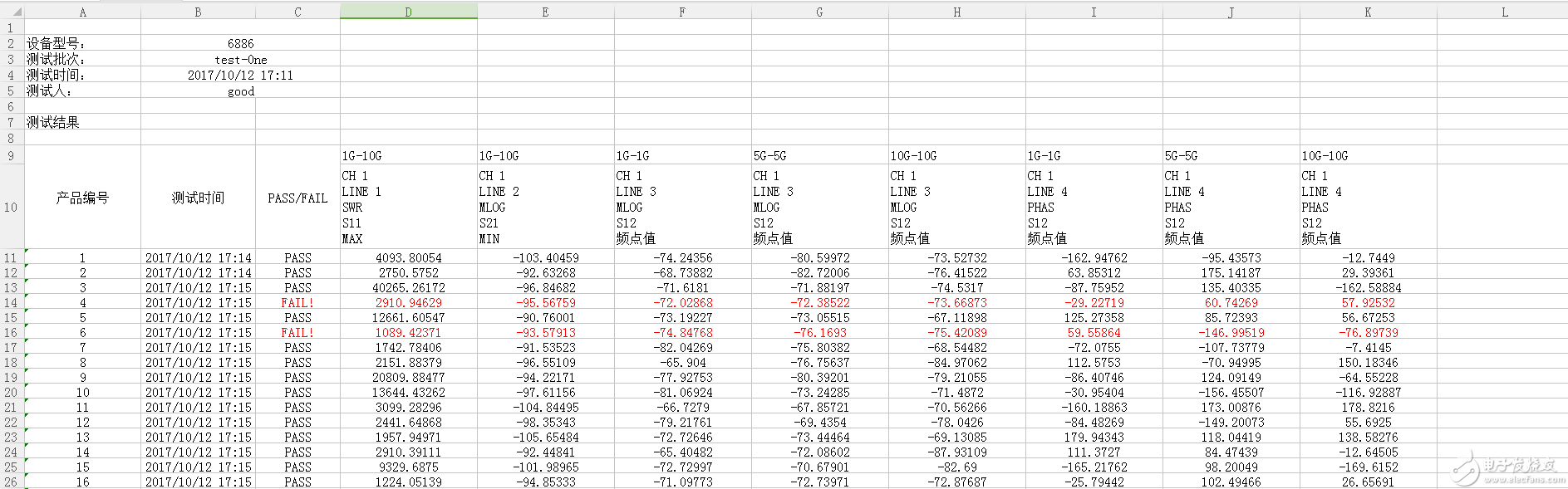Click the first red 'FAIL!' cell, product 4
This screenshot has width=1568, height=489.
tap(297, 303)
